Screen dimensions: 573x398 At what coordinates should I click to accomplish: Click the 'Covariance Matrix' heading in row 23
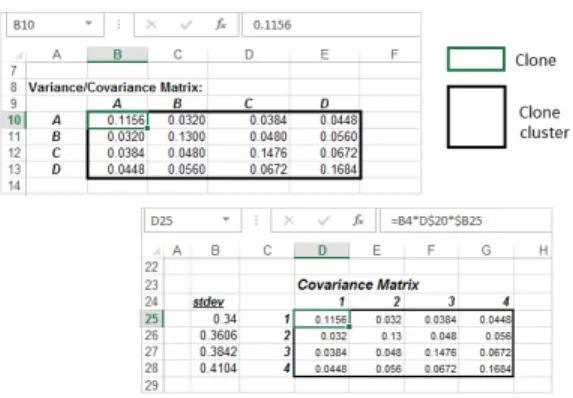[x=358, y=285]
